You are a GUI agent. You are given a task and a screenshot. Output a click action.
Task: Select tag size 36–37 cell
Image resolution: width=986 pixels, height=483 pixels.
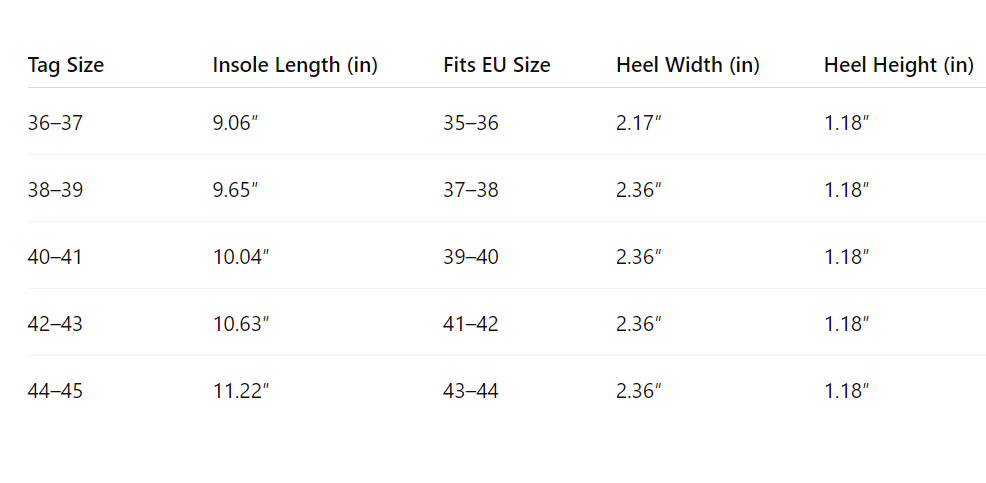coord(55,123)
